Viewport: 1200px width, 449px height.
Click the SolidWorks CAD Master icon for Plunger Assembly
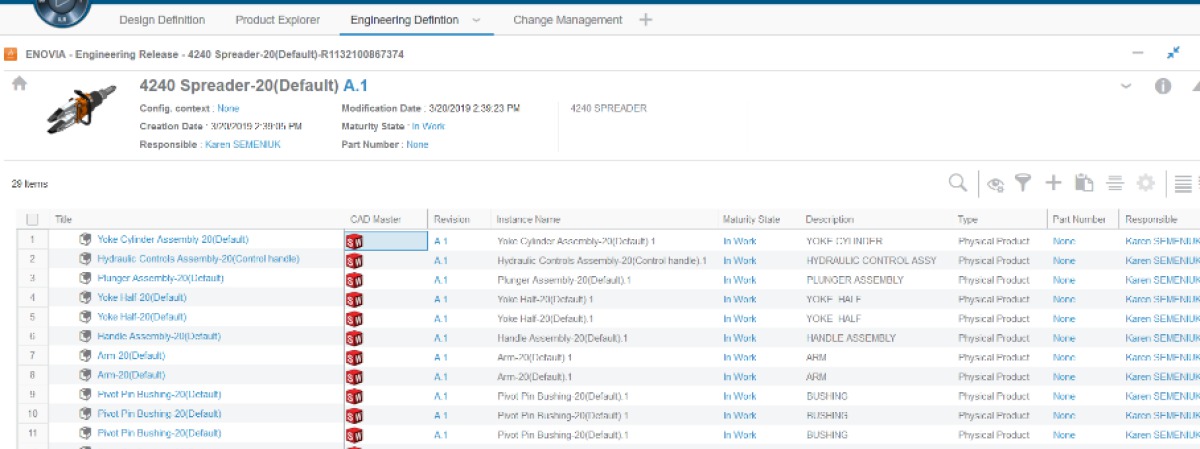[353, 280]
